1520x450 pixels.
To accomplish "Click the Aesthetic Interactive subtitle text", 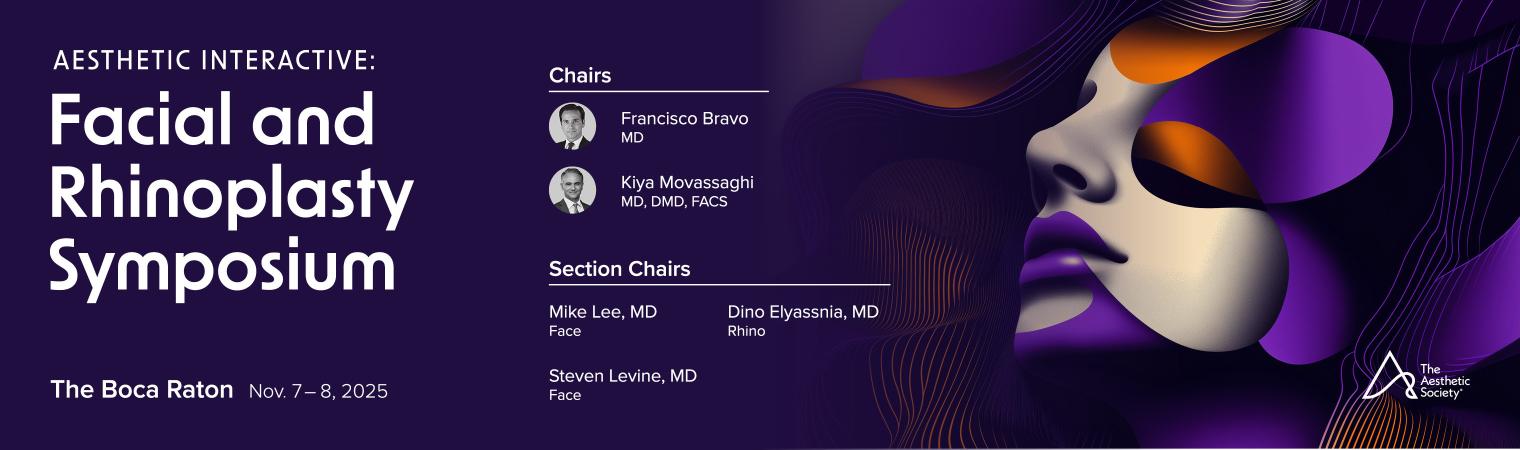I will pyautogui.click(x=214, y=61).
